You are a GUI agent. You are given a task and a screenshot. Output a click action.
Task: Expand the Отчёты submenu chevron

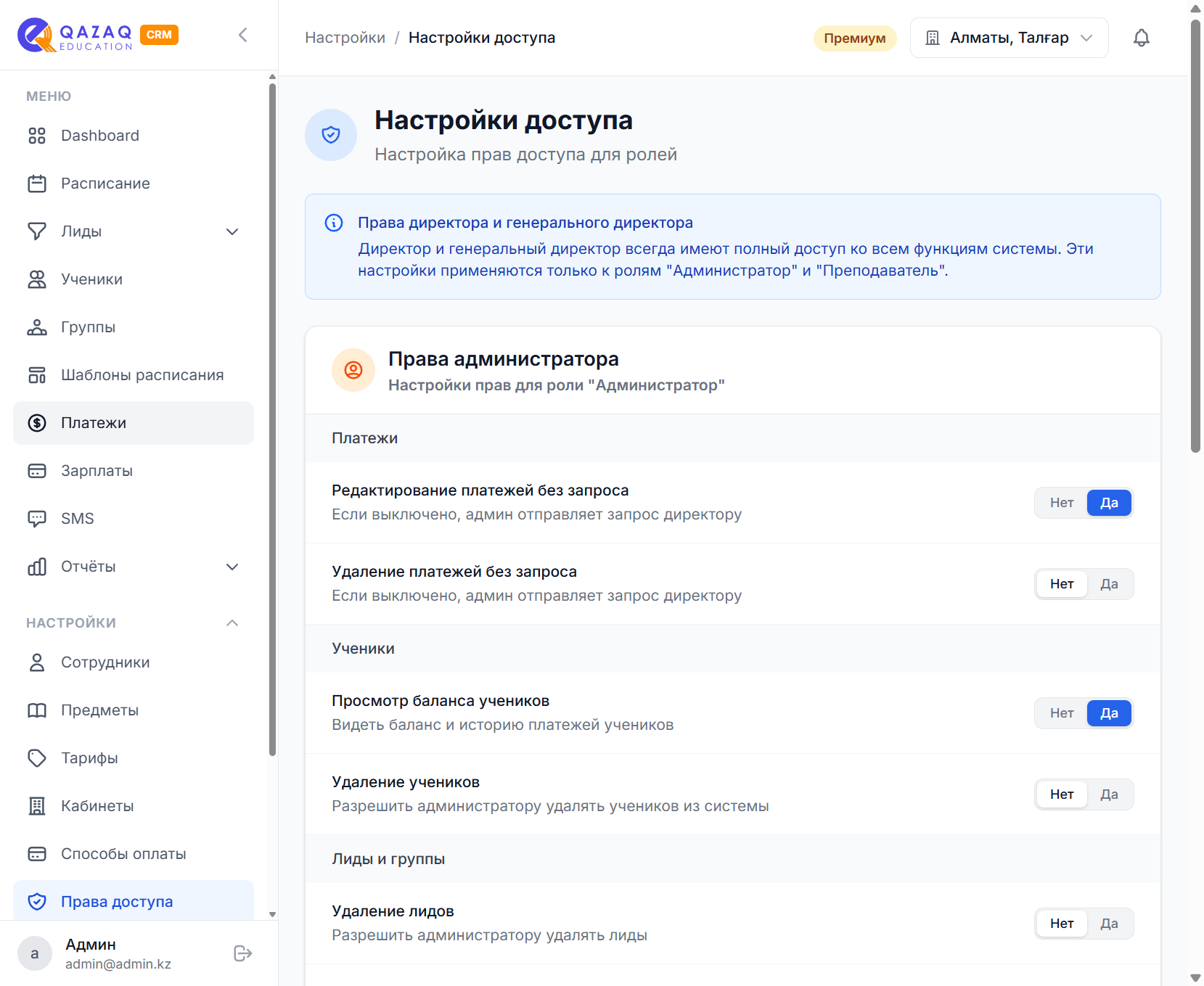[x=232, y=567]
